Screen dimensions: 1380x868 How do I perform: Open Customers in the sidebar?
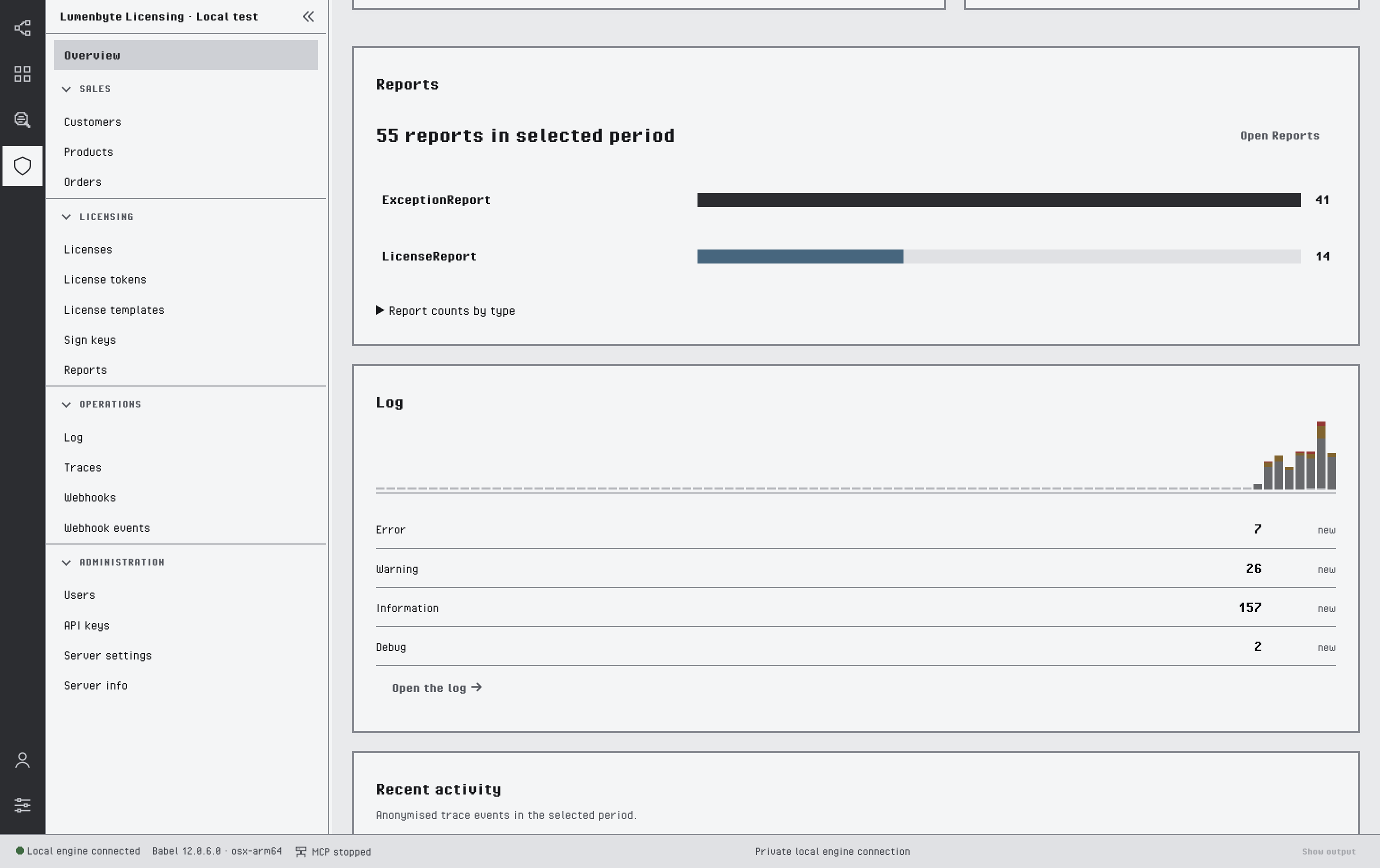coord(92,122)
